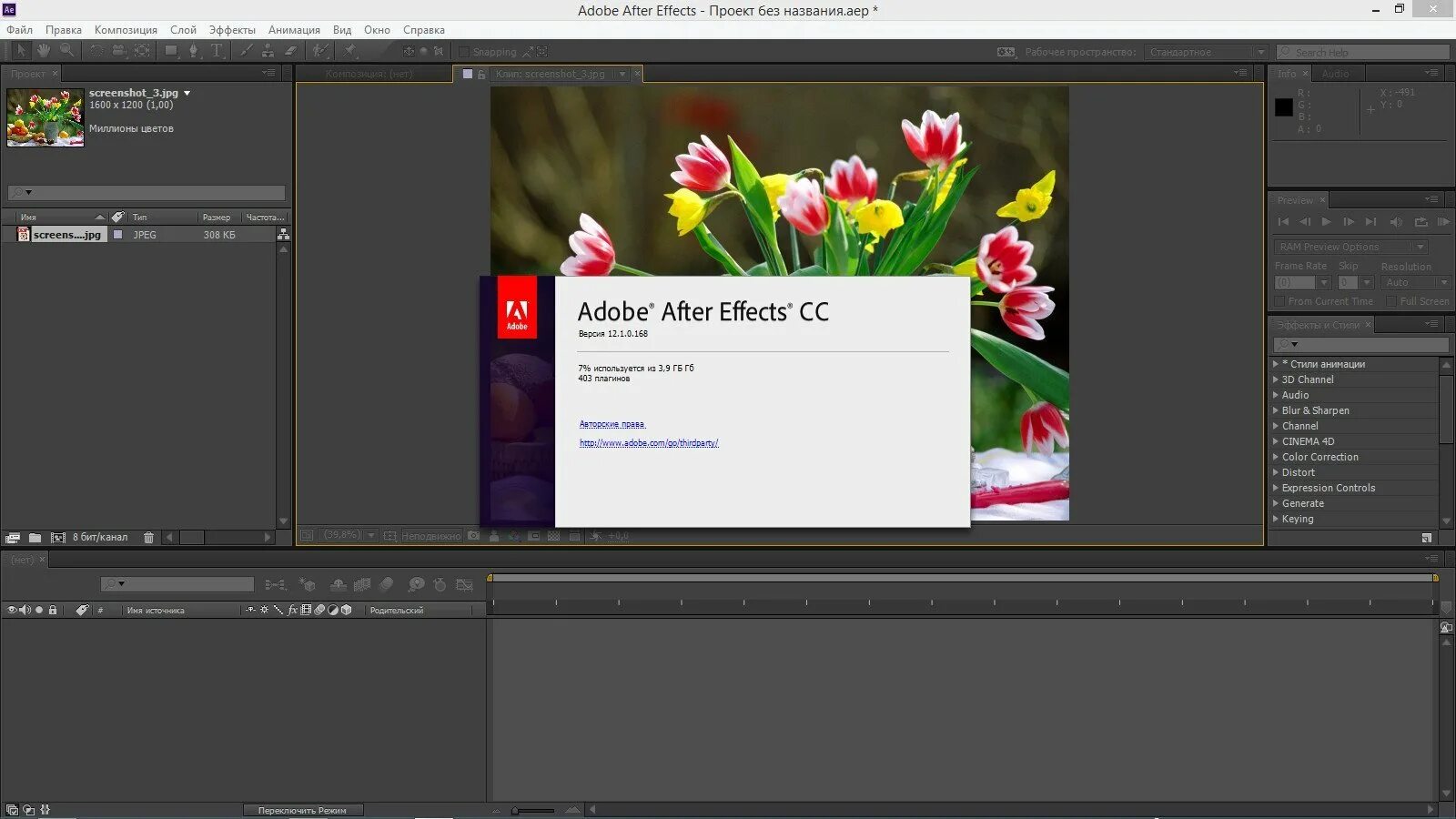This screenshot has height=819, width=1456.
Task: Expand the Стили анимации presets group
Action: pos(1275,364)
